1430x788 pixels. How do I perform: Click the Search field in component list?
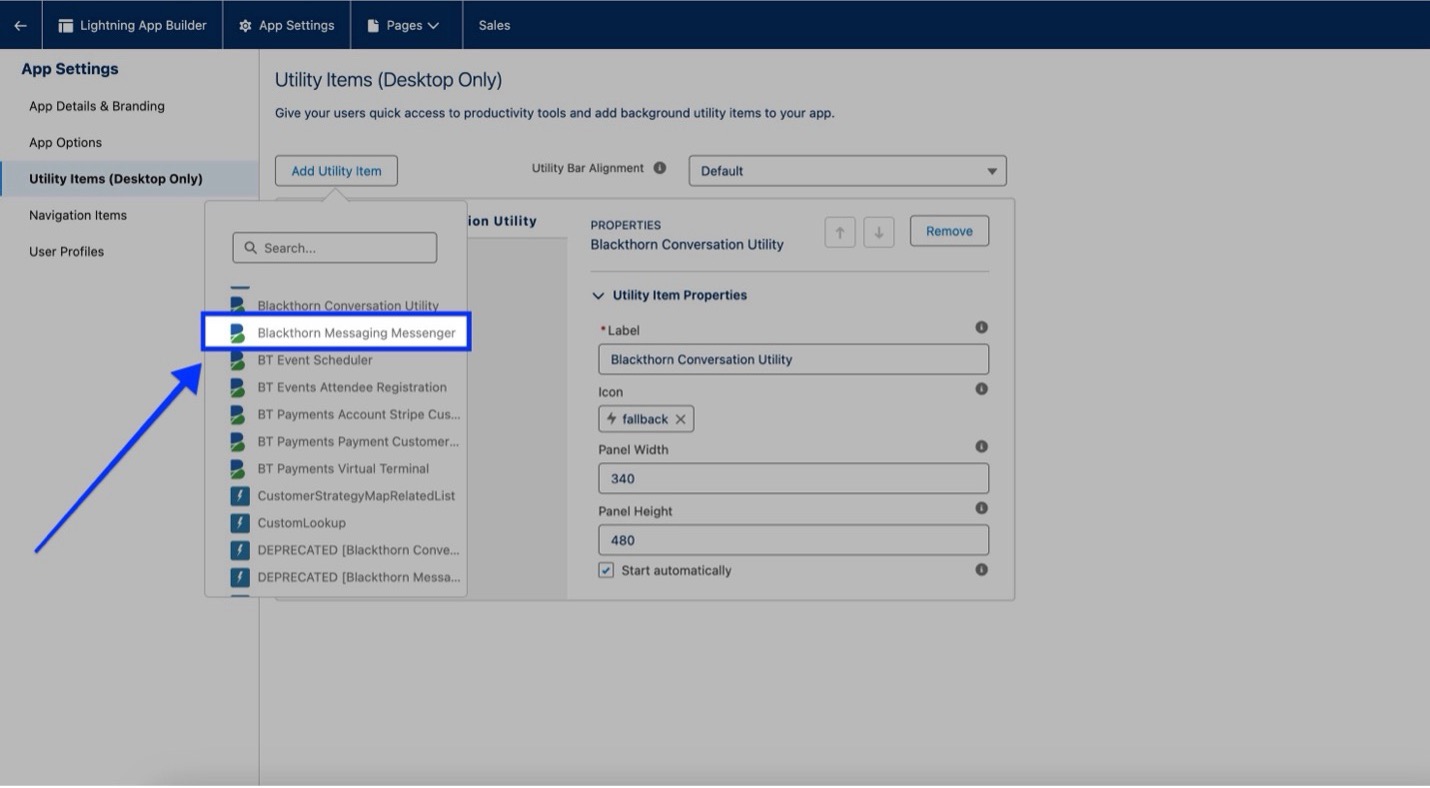point(335,248)
